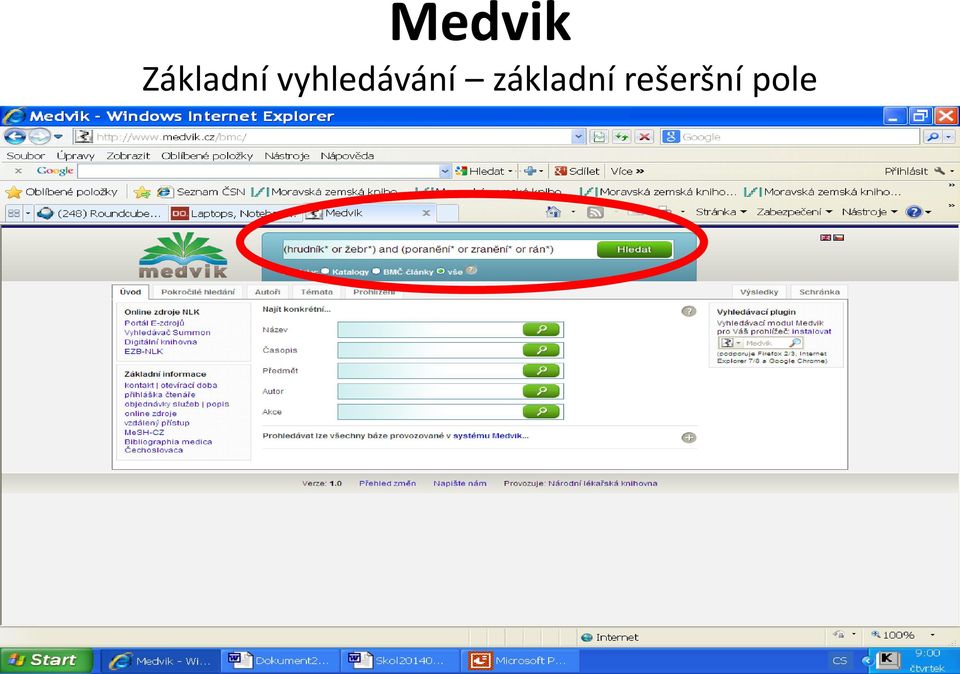Open the EZB-NLK link
Screen dimensions: 960x674
coord(144,351)
